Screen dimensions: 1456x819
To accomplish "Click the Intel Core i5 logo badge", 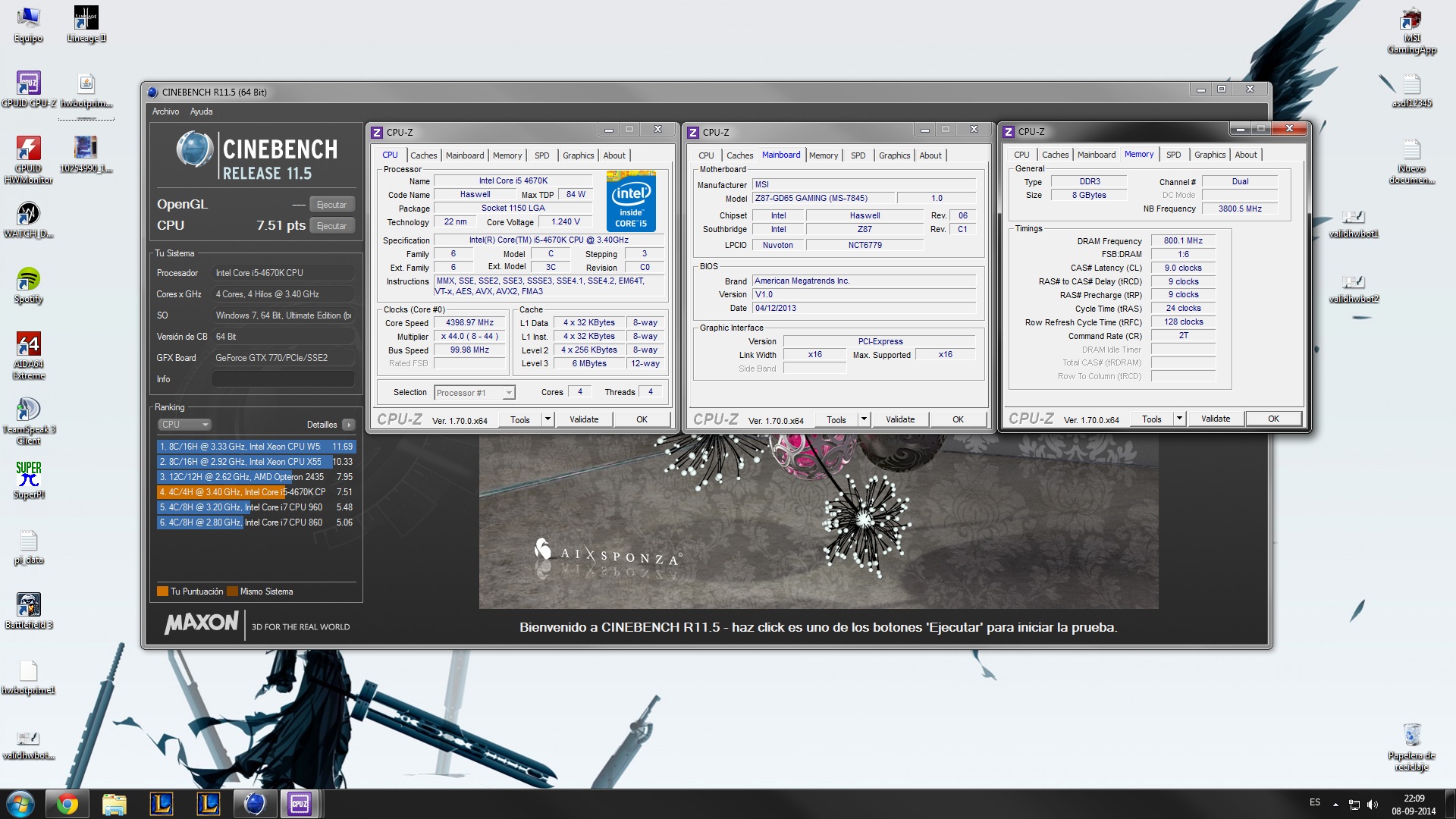I will [631, 202].
